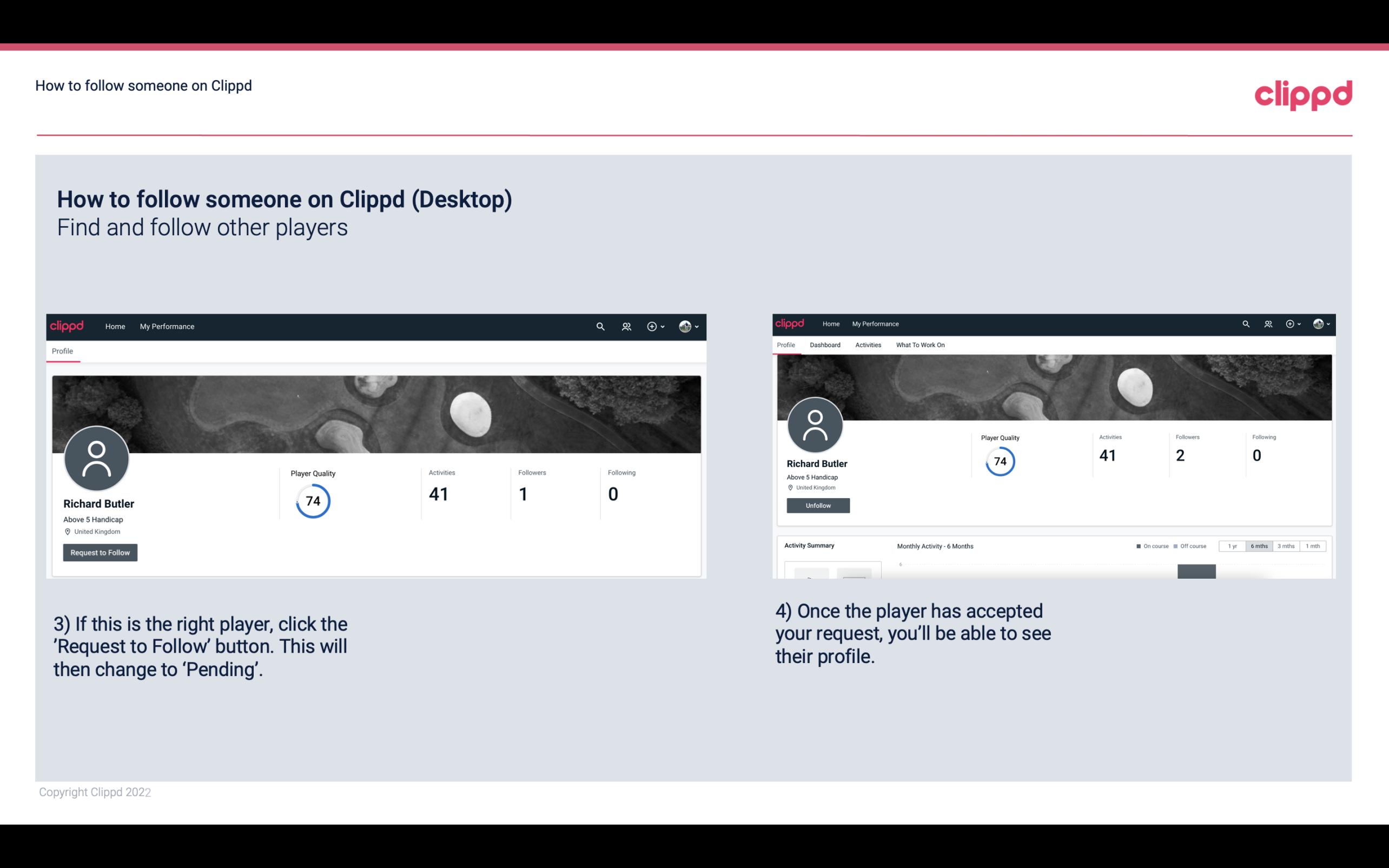This screenshot has height=868, width=1389.
Task: Expand the 'My Performance' dropdown menu
Action: pos(167,326)
